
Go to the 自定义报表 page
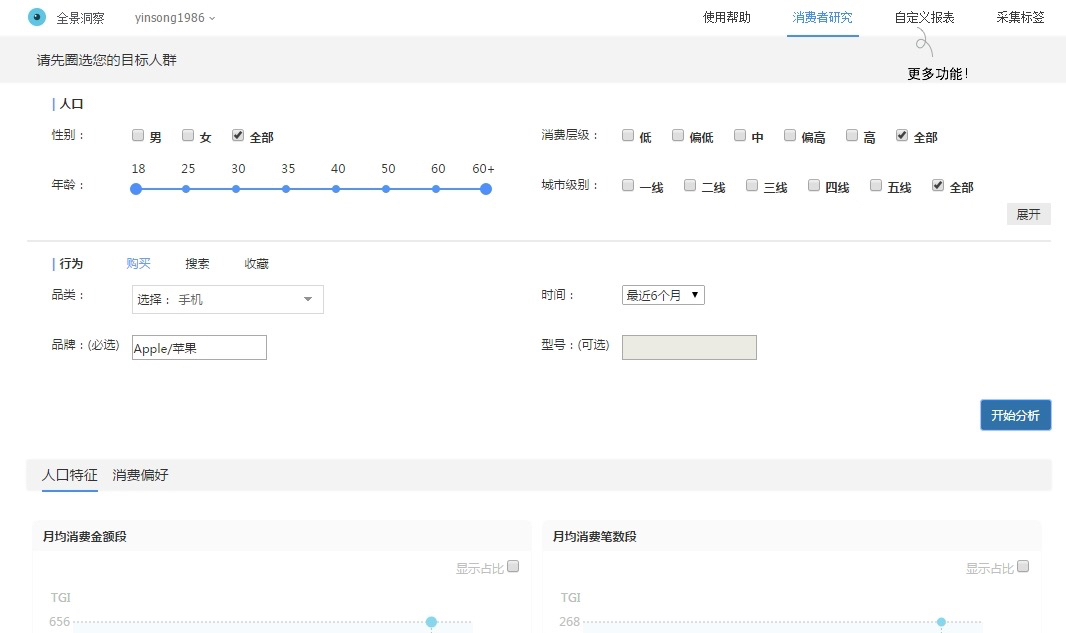(924, 18)
